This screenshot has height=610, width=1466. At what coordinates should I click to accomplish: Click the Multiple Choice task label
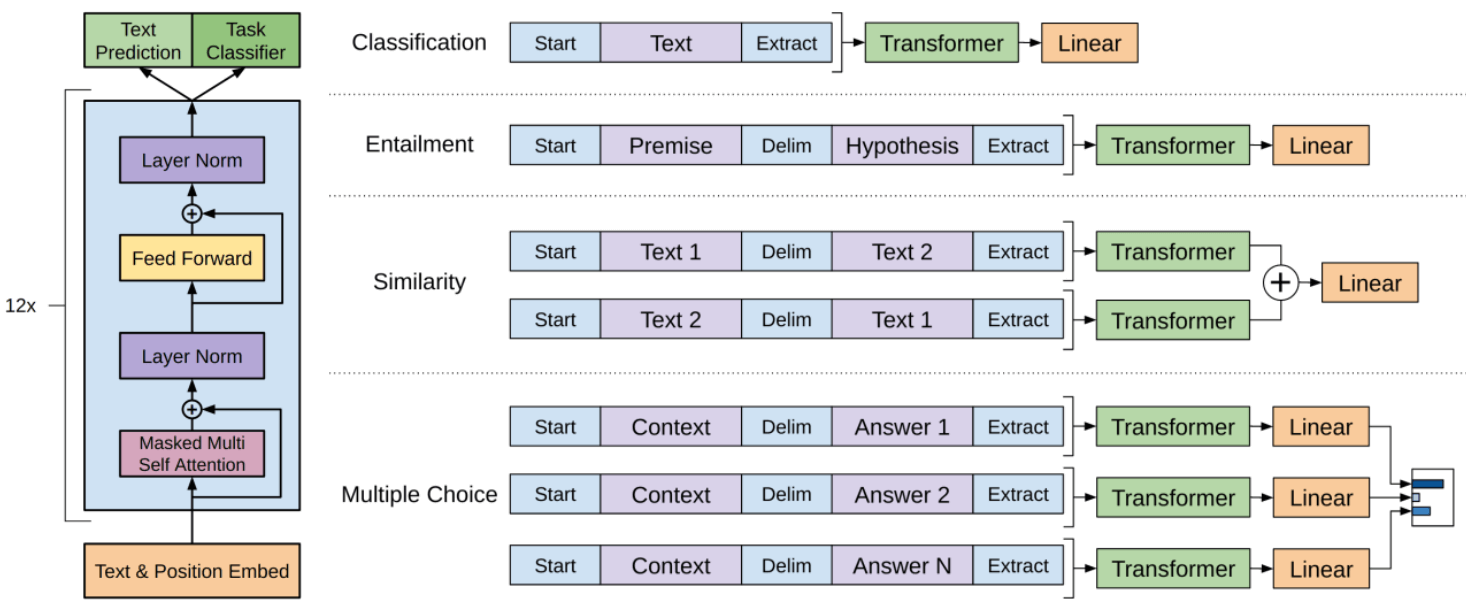(419, 495)
